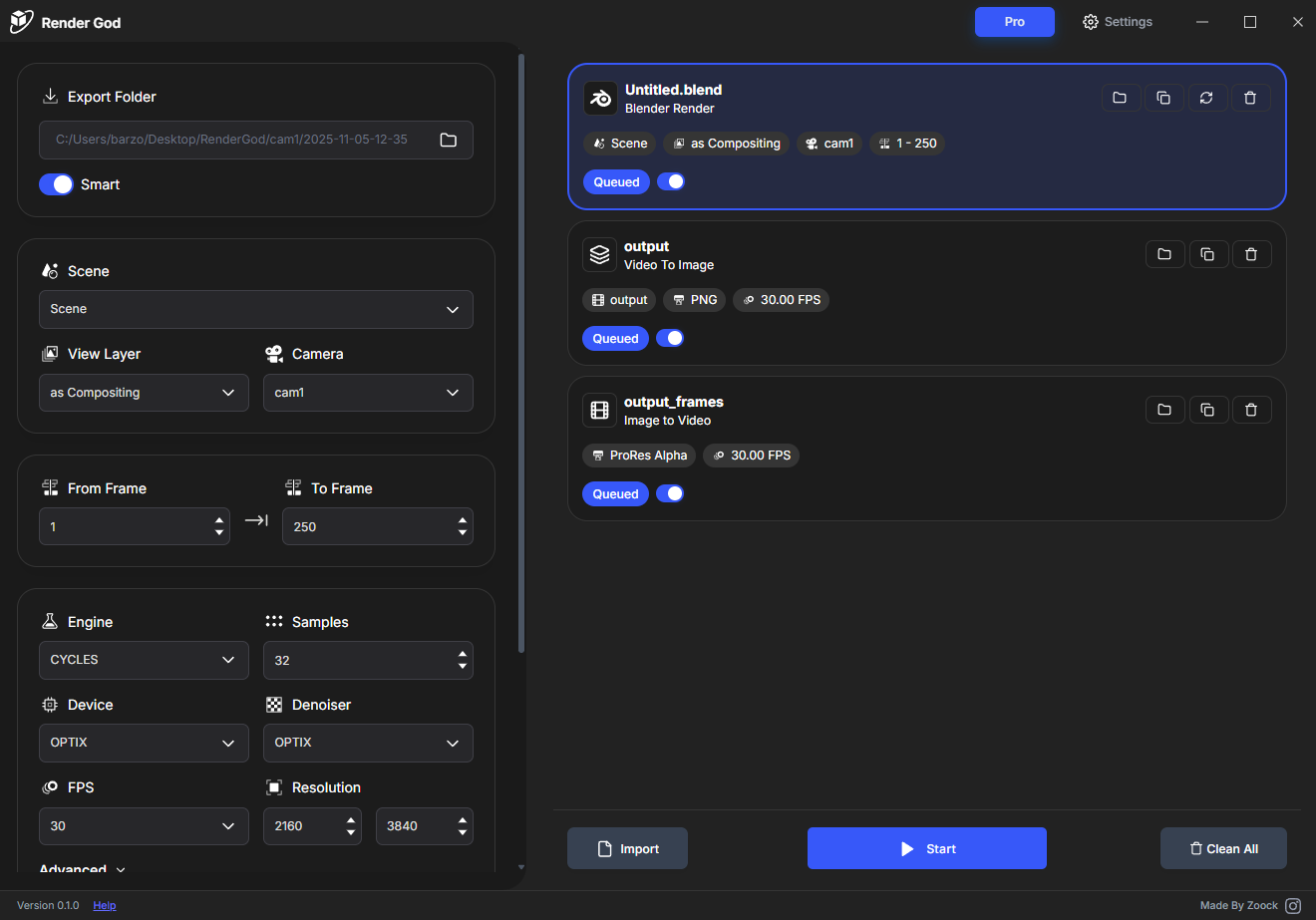
Task: Delete the output_frames render job
Action: pos(1252,409)
